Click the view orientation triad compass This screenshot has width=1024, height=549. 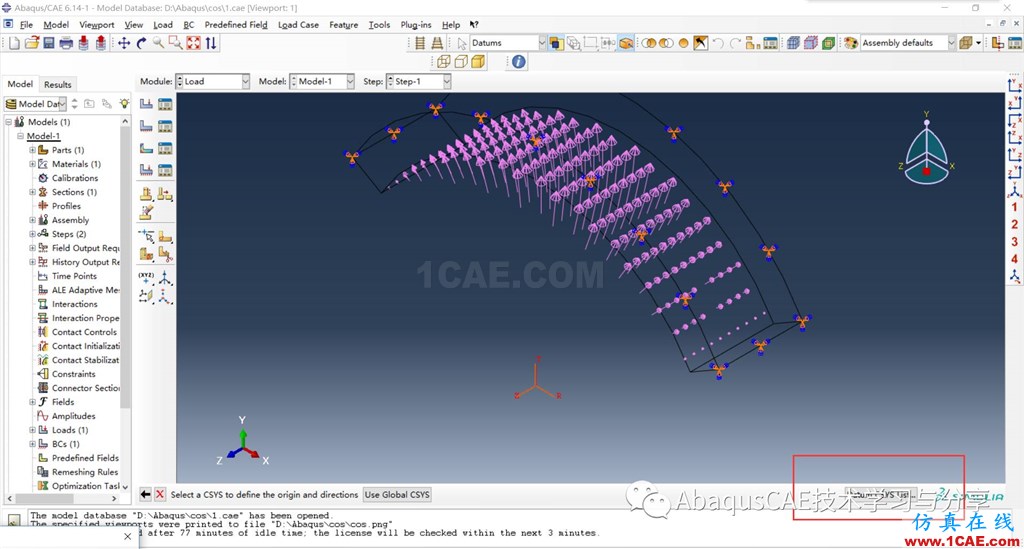pyautogui.click(x=926, y=153)
